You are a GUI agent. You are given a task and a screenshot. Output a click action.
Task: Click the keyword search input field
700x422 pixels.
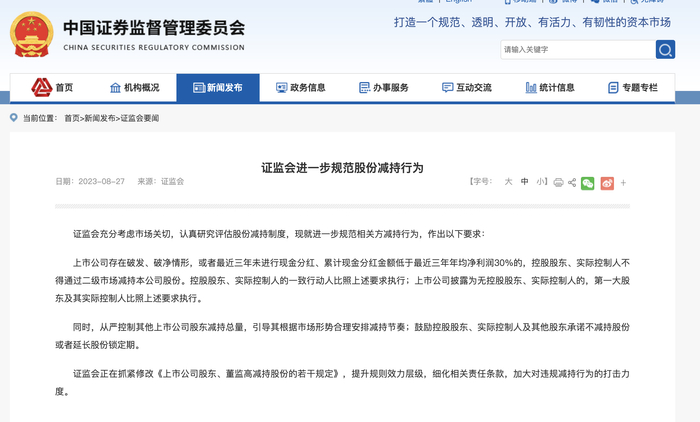point(578,50)
